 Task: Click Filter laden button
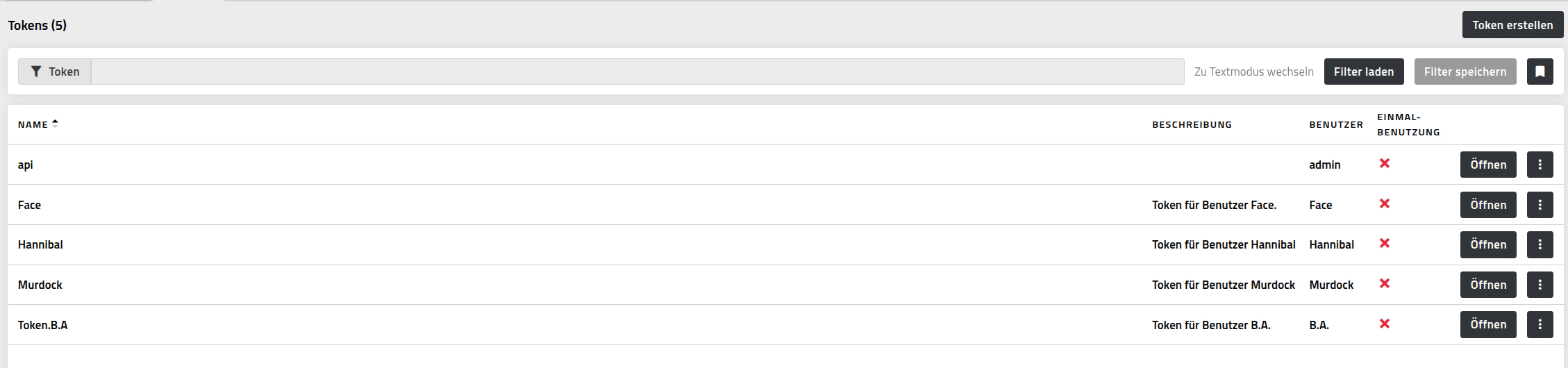pos(1364,72)
